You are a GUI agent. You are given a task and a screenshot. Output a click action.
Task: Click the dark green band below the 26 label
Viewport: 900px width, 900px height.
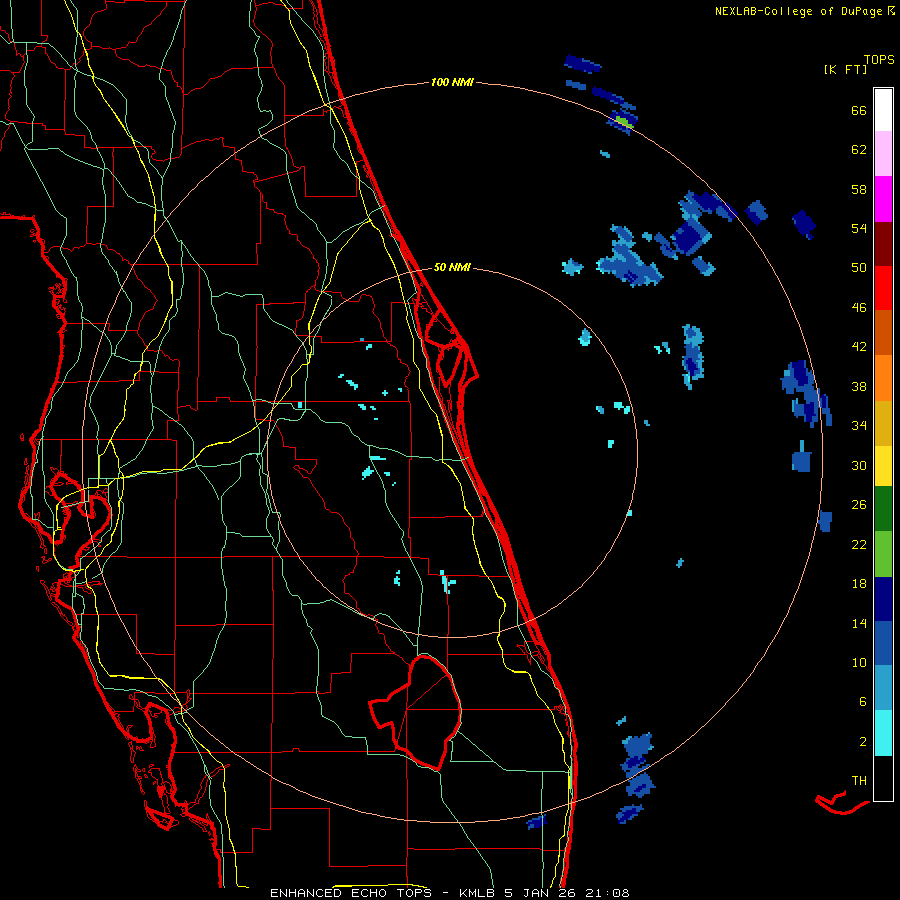[x=883, y=508]
